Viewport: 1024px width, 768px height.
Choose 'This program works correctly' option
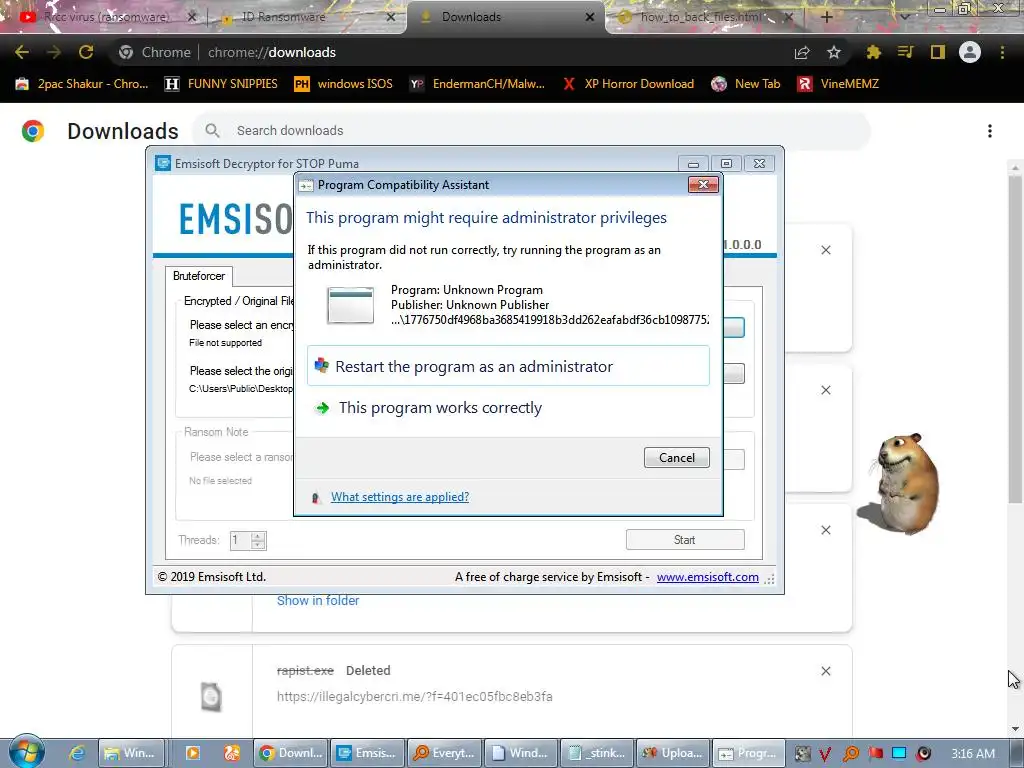tap(440, 408)
